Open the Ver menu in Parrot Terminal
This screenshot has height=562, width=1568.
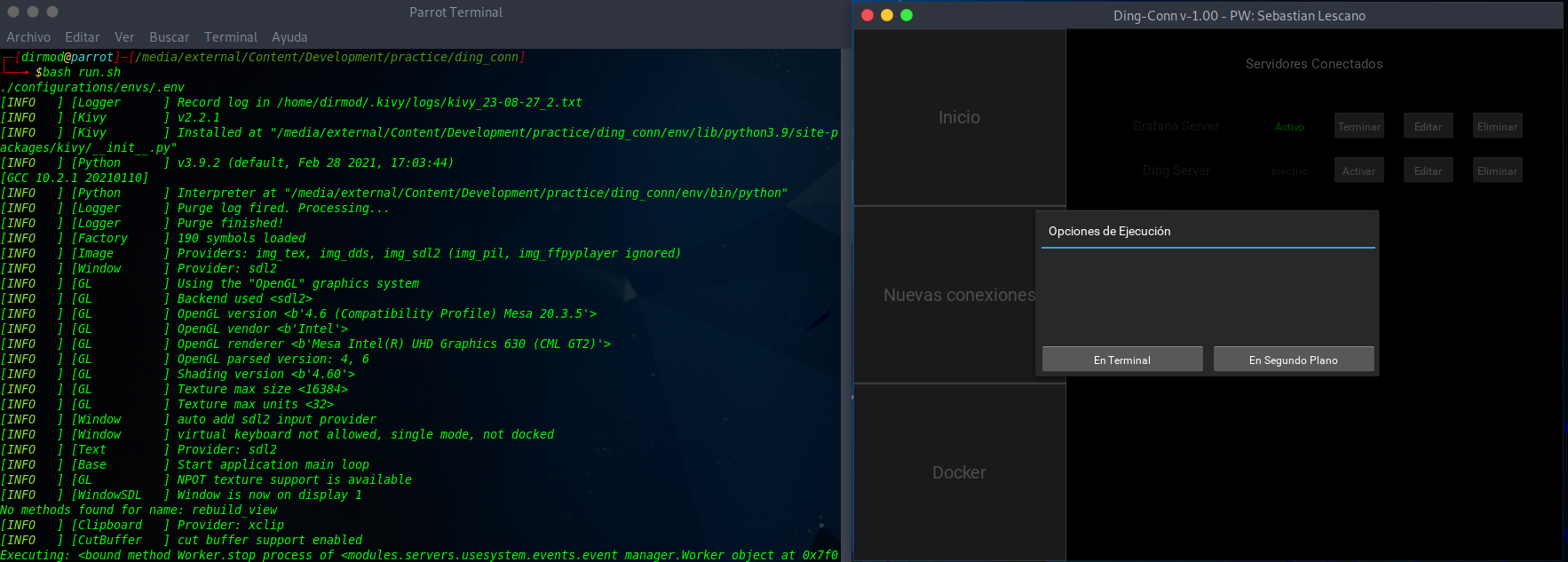[124, 37]
